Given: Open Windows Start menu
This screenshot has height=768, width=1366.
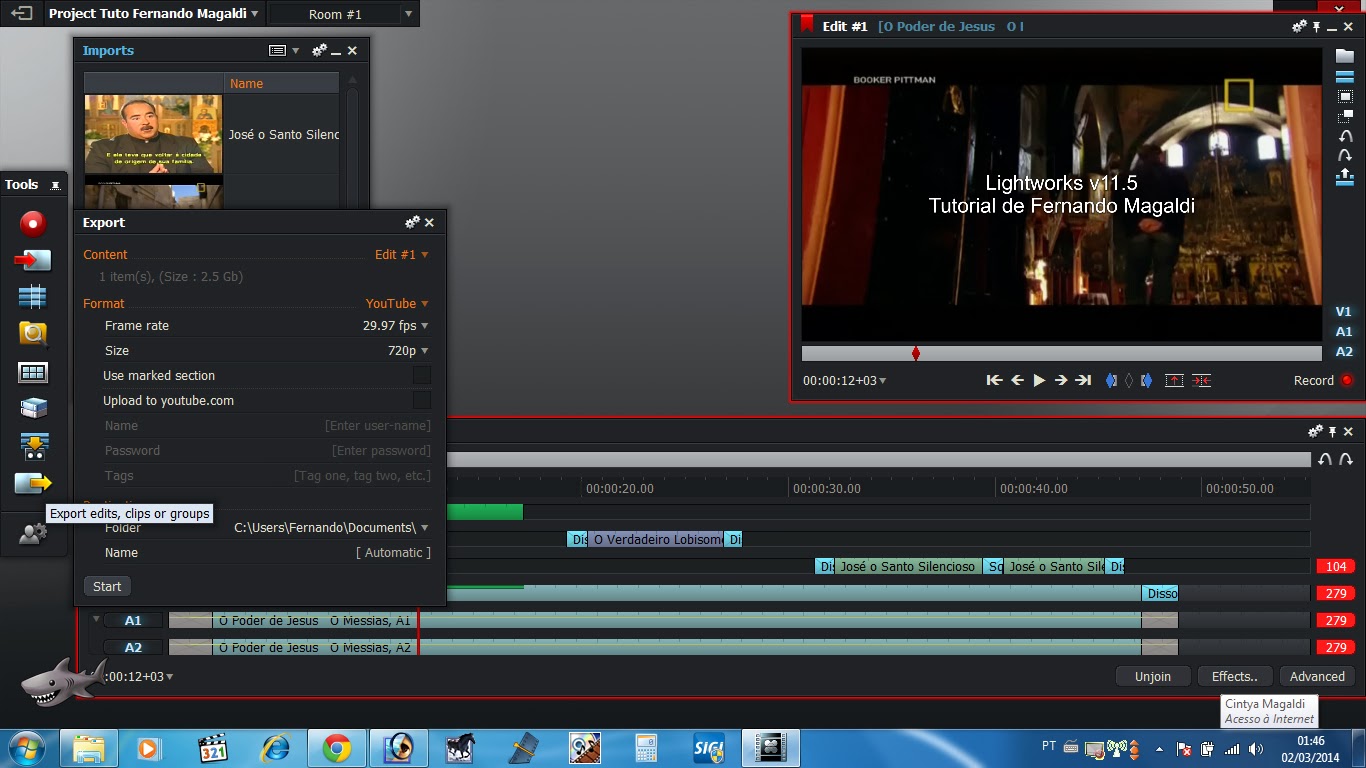Looking at the screenshot, I should click(26, 748).
